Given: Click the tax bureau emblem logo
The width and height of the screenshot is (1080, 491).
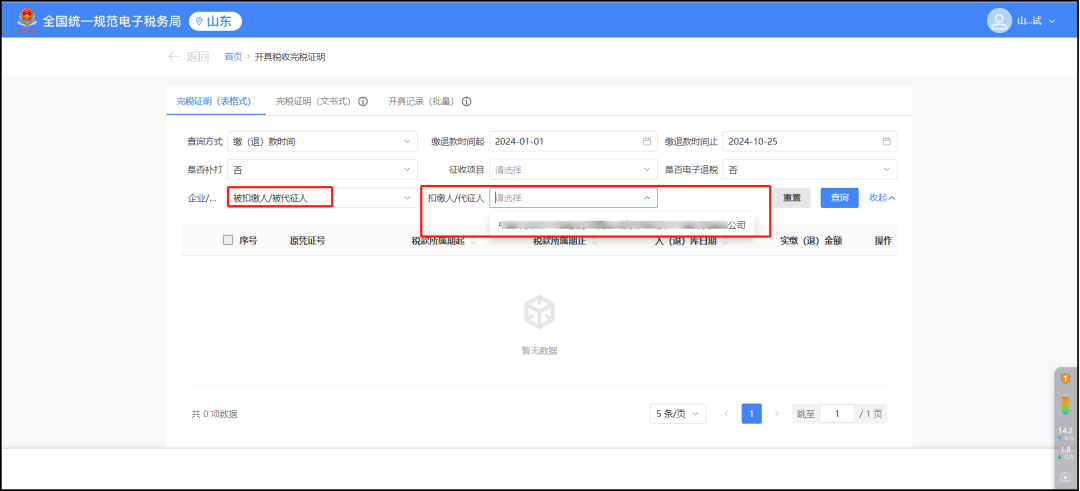Looking at the screenshot, I should (x=28, y=21).
